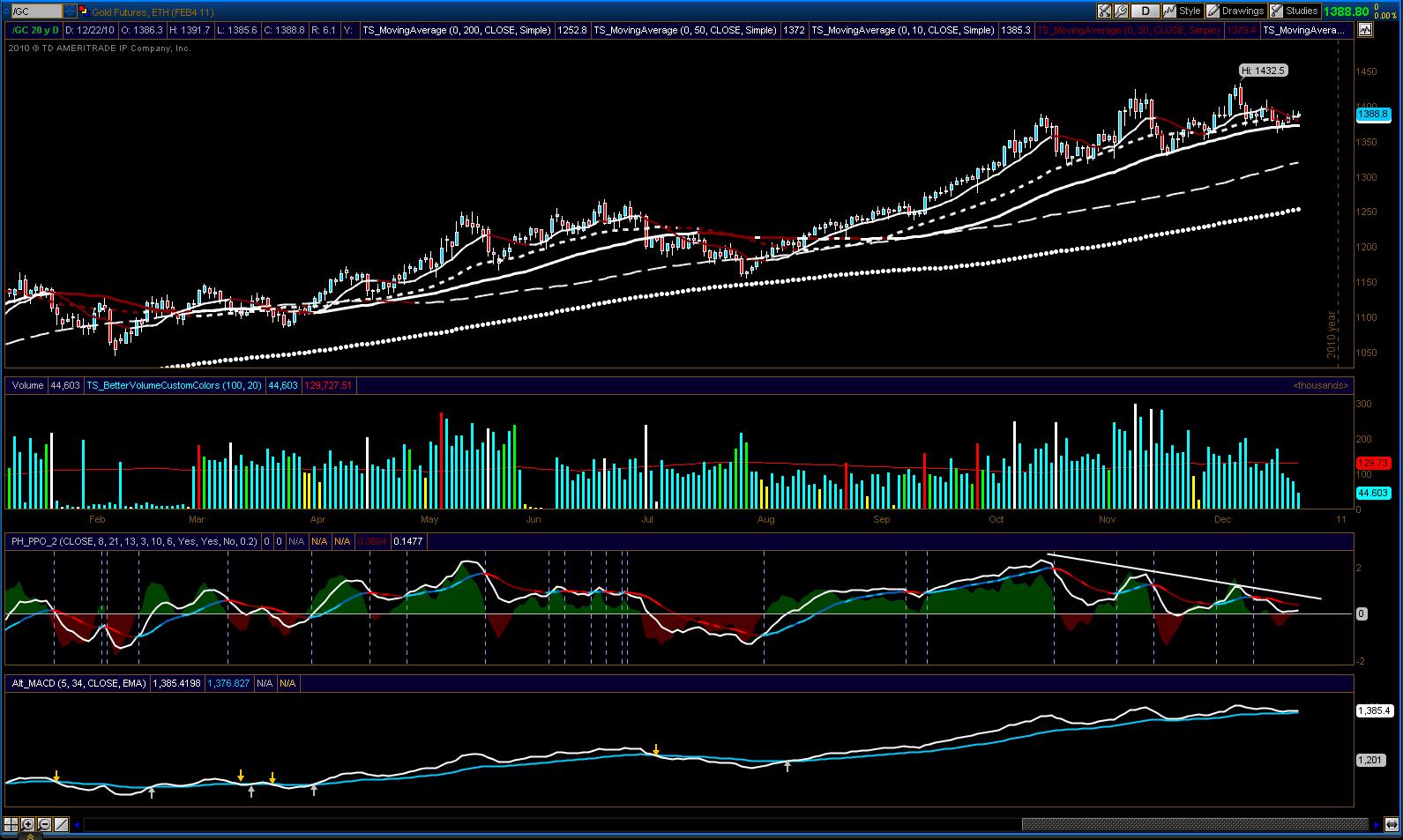Click the TS_MovingAverage 200 study label
Image resolution: width=1403 pixels, height=840 pixels.
click(458, 30)
